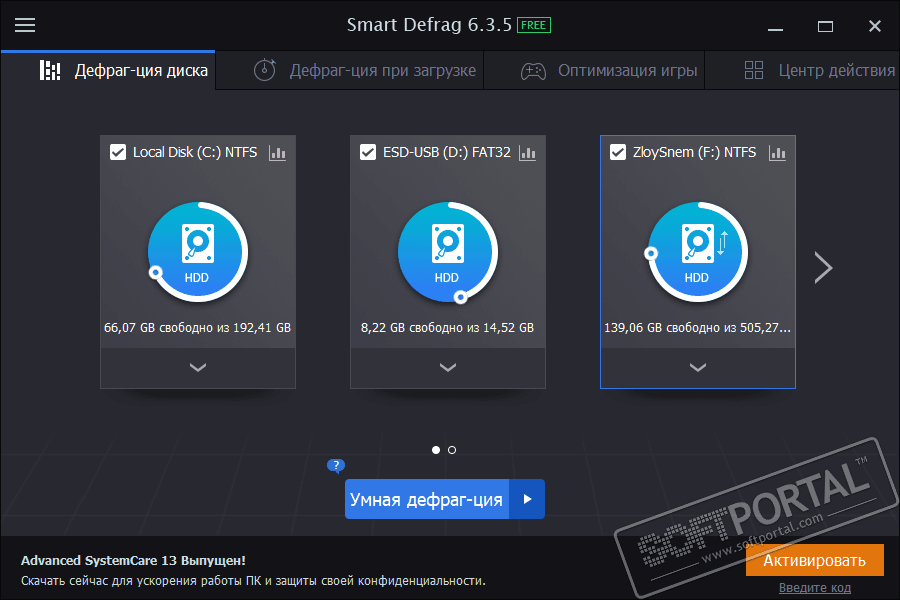Select the second page indicator dot
Image resolution: width=900 pixels, height=600 pixels.
click(x=452, y=450)
